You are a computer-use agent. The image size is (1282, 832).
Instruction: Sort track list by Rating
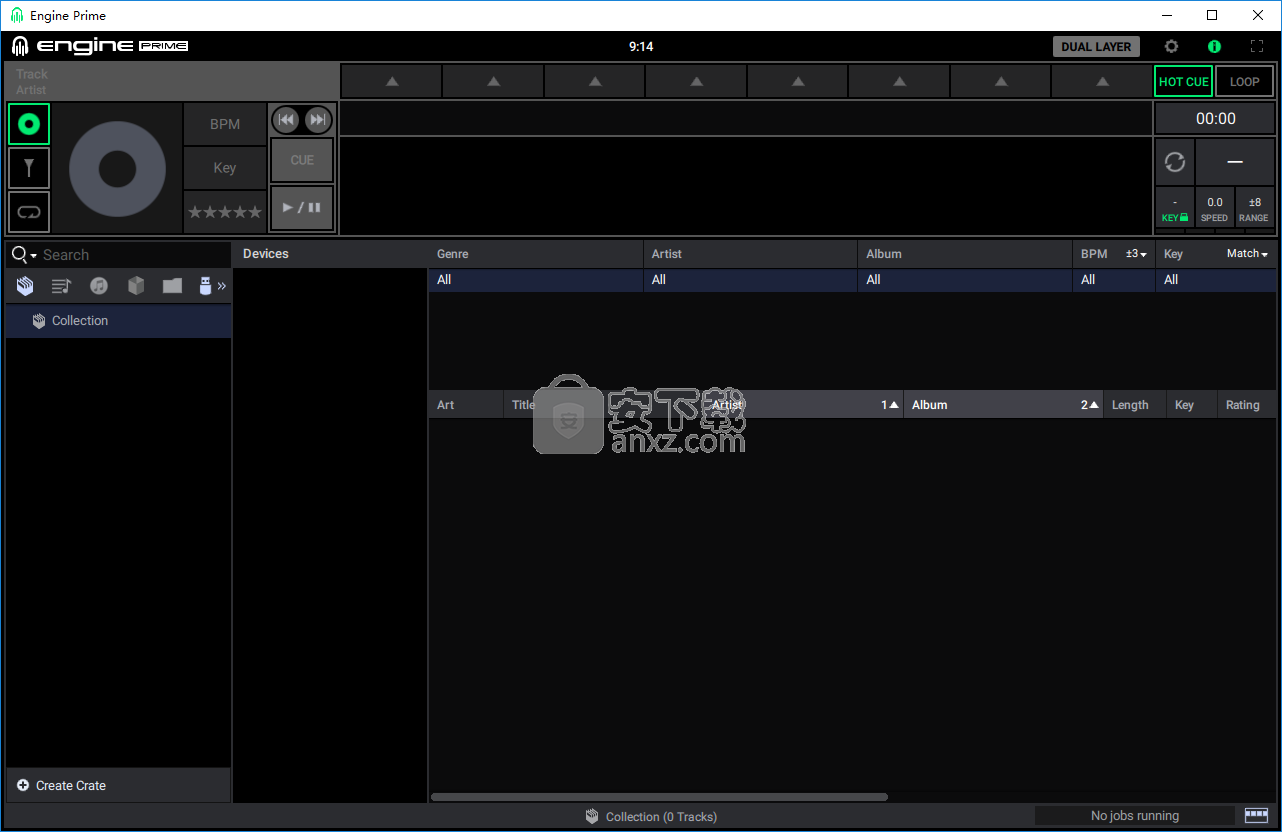coord(1247,405)
